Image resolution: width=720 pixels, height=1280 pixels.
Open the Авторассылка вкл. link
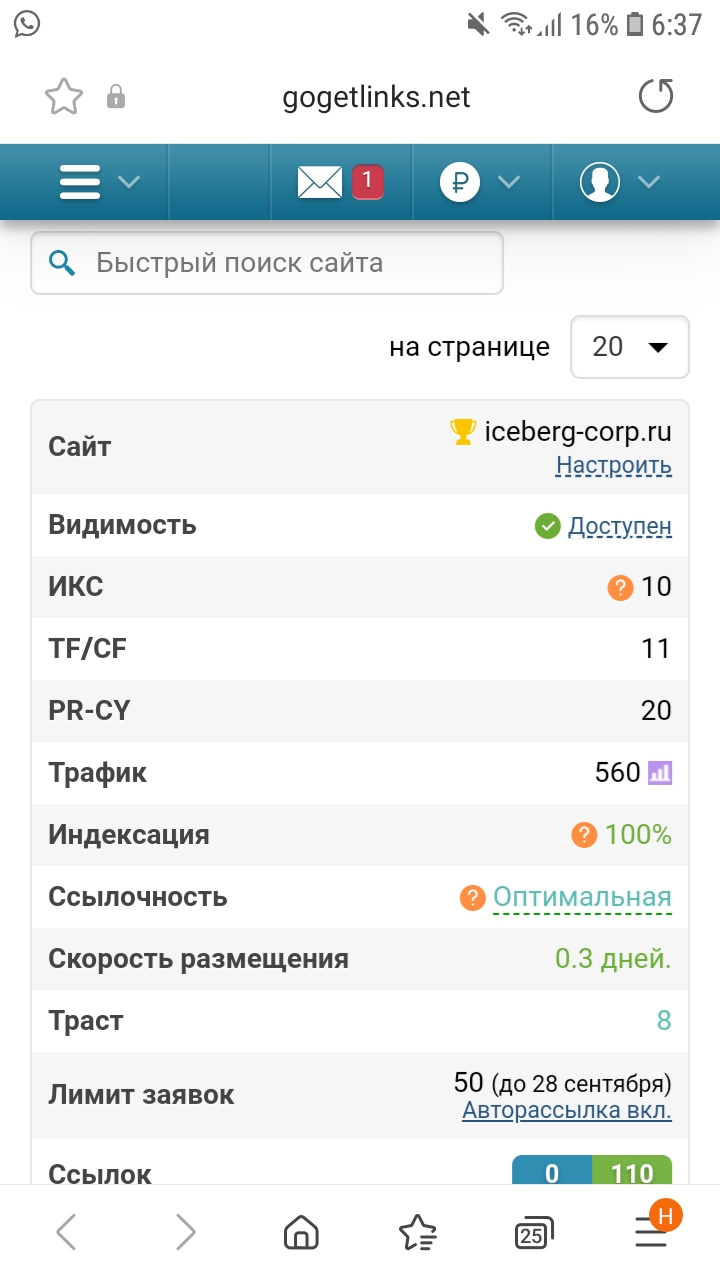coord(567,1110)
